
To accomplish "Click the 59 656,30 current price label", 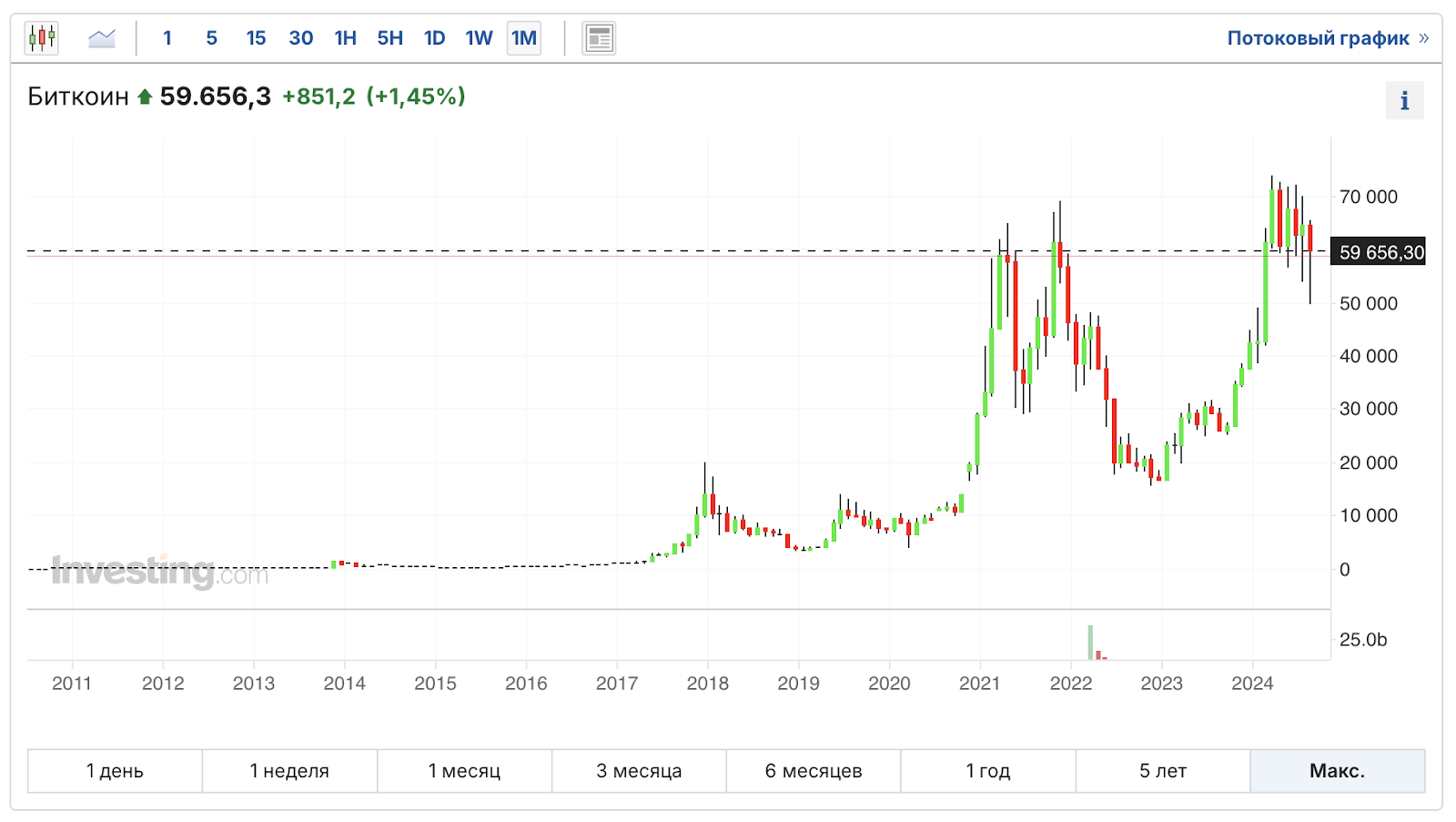I will 1379,252.
